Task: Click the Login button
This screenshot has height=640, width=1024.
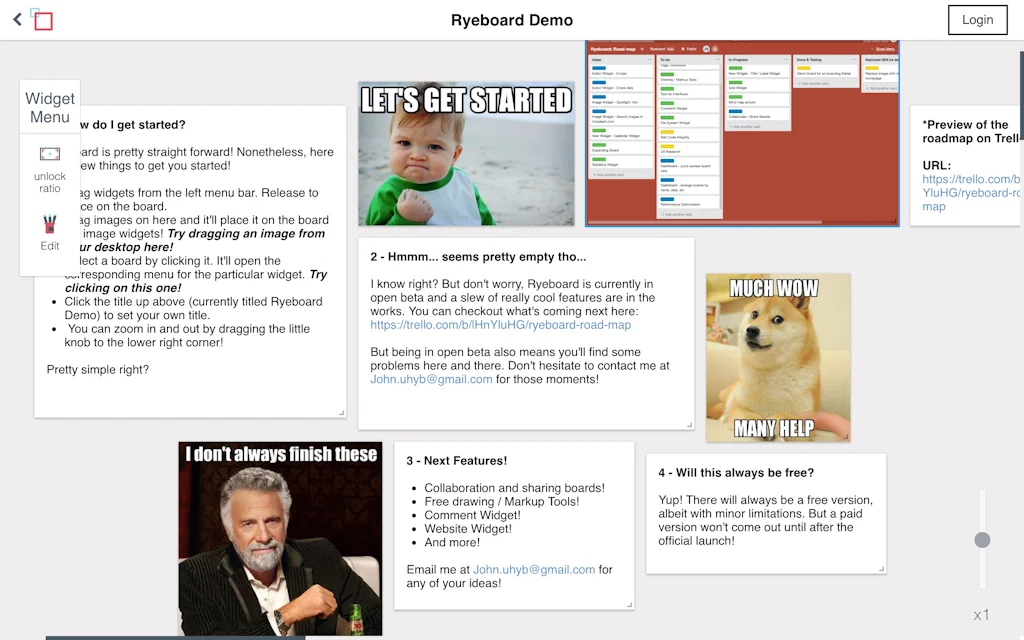Action: (977, 19)
